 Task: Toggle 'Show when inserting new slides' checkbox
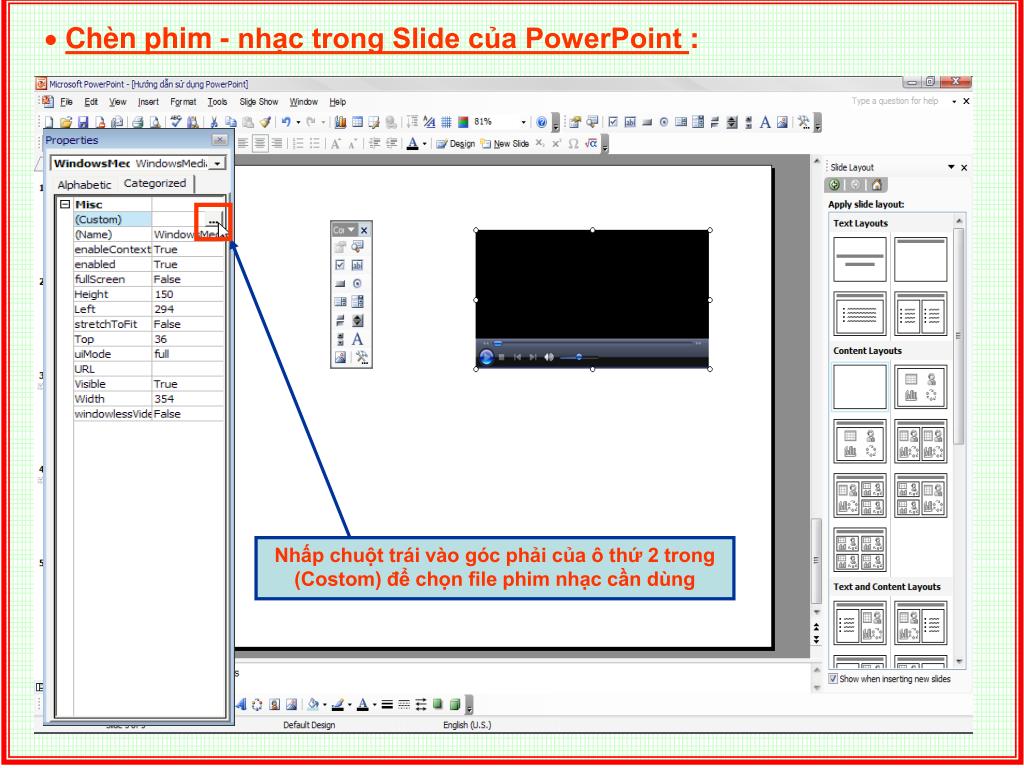click(833, 679)
